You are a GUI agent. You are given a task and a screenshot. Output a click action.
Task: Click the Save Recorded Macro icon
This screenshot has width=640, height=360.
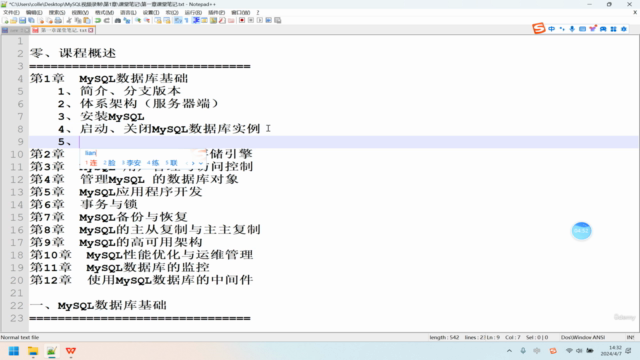(278, 20)
